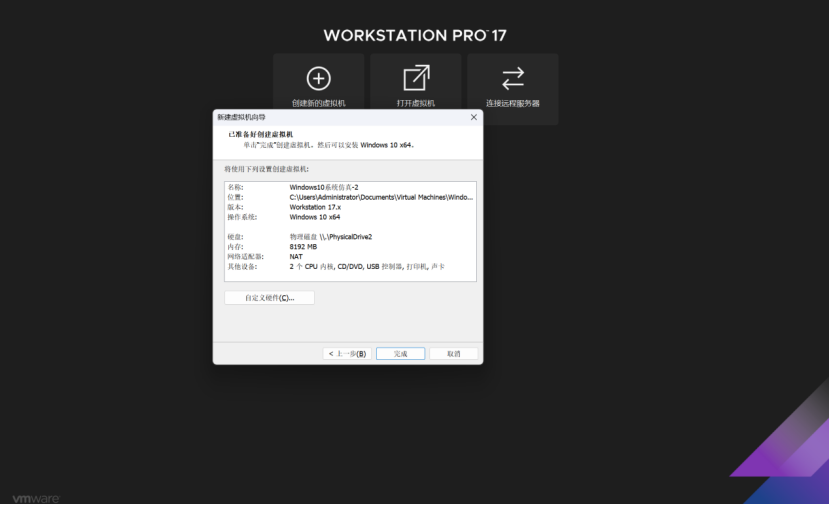Select the 连接远程服务器 tile label
The height and width of the screenshot is (505, 830).
click(512, 103)
